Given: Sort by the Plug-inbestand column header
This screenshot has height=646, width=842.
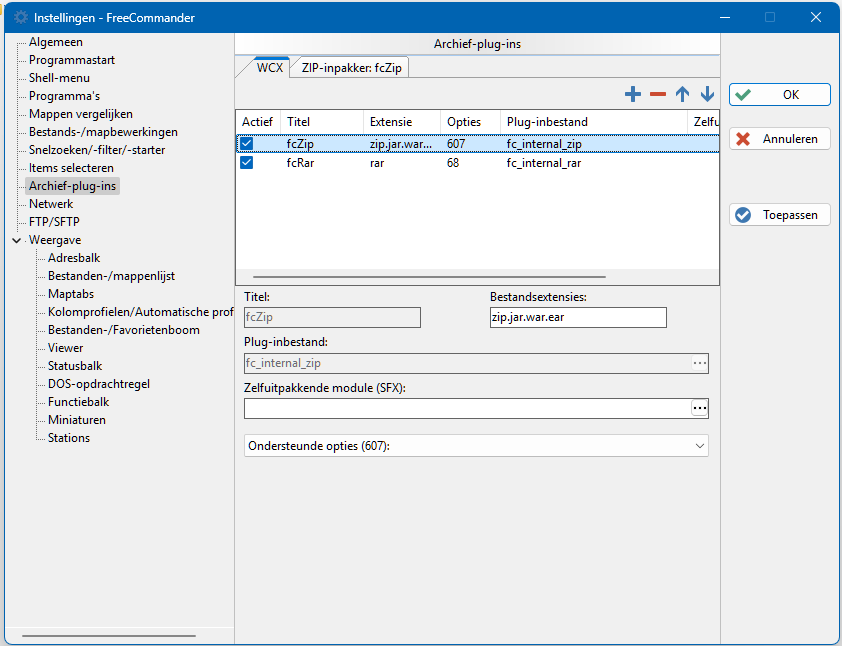Looking at the screenshot, I should pyautogui.click(x=593, y=122).
